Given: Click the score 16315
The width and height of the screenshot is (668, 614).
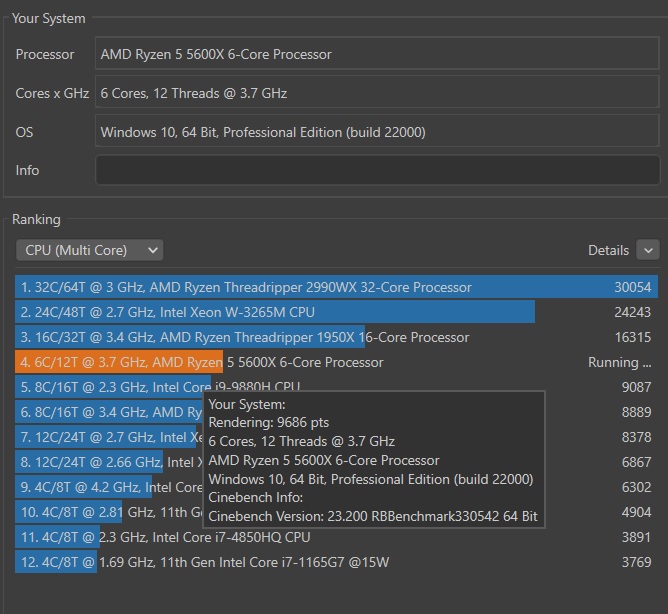Looking at the screenshot, I should 632,337.
